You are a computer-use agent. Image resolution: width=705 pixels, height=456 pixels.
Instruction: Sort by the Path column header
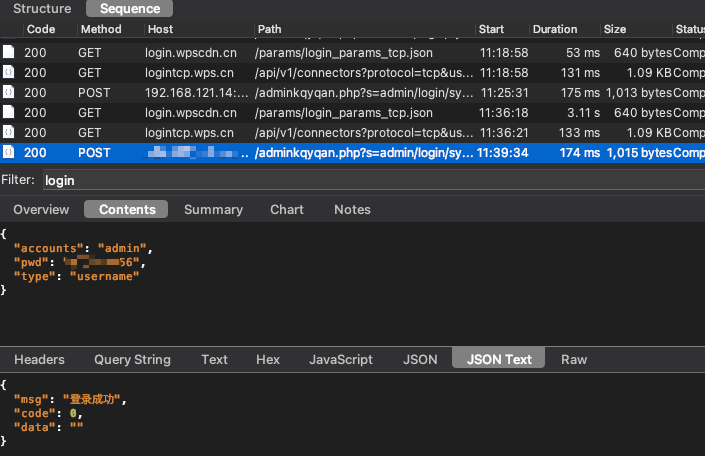click(269, 29)
